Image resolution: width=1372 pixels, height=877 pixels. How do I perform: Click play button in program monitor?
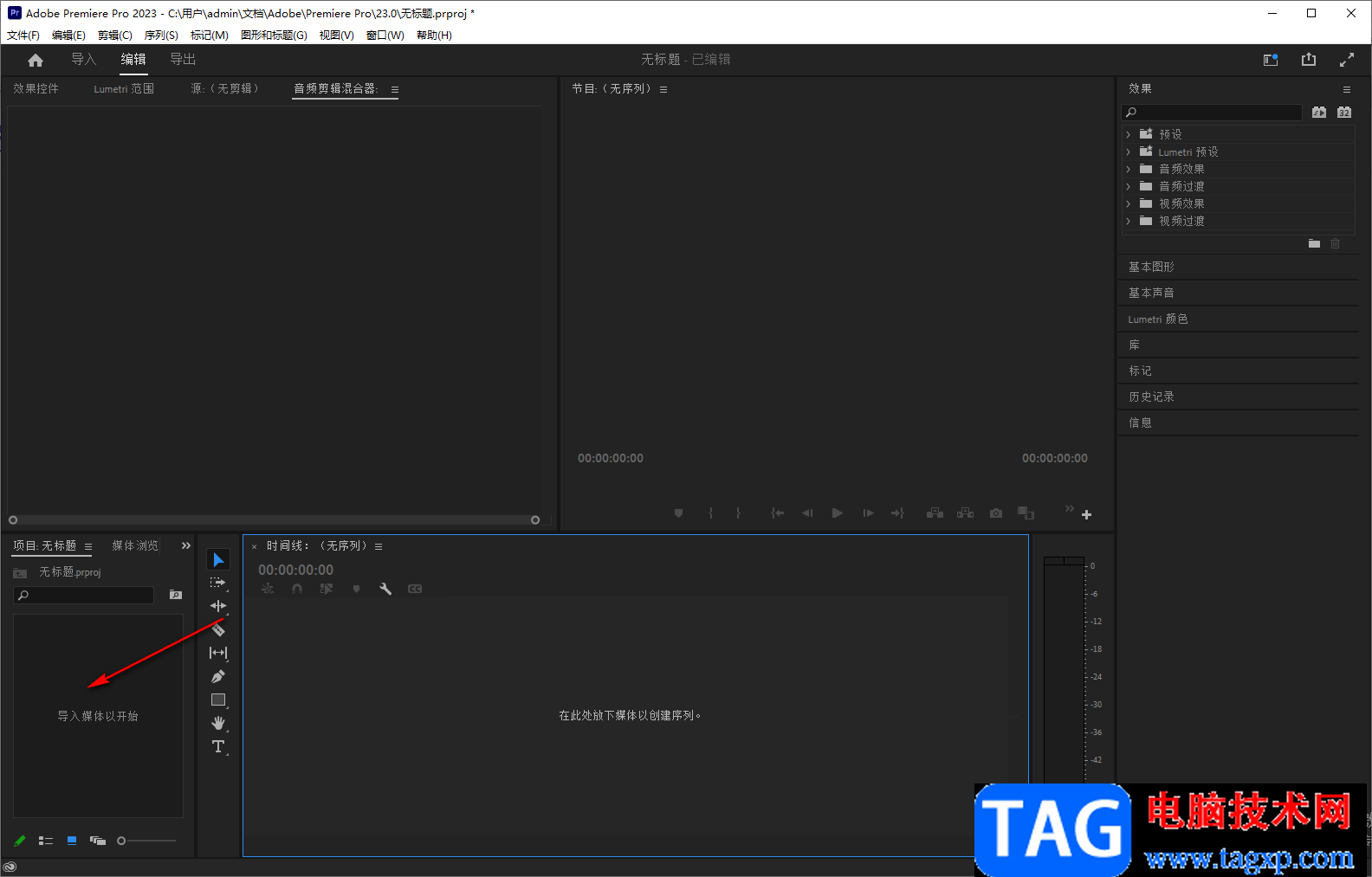tap(837, 513)
